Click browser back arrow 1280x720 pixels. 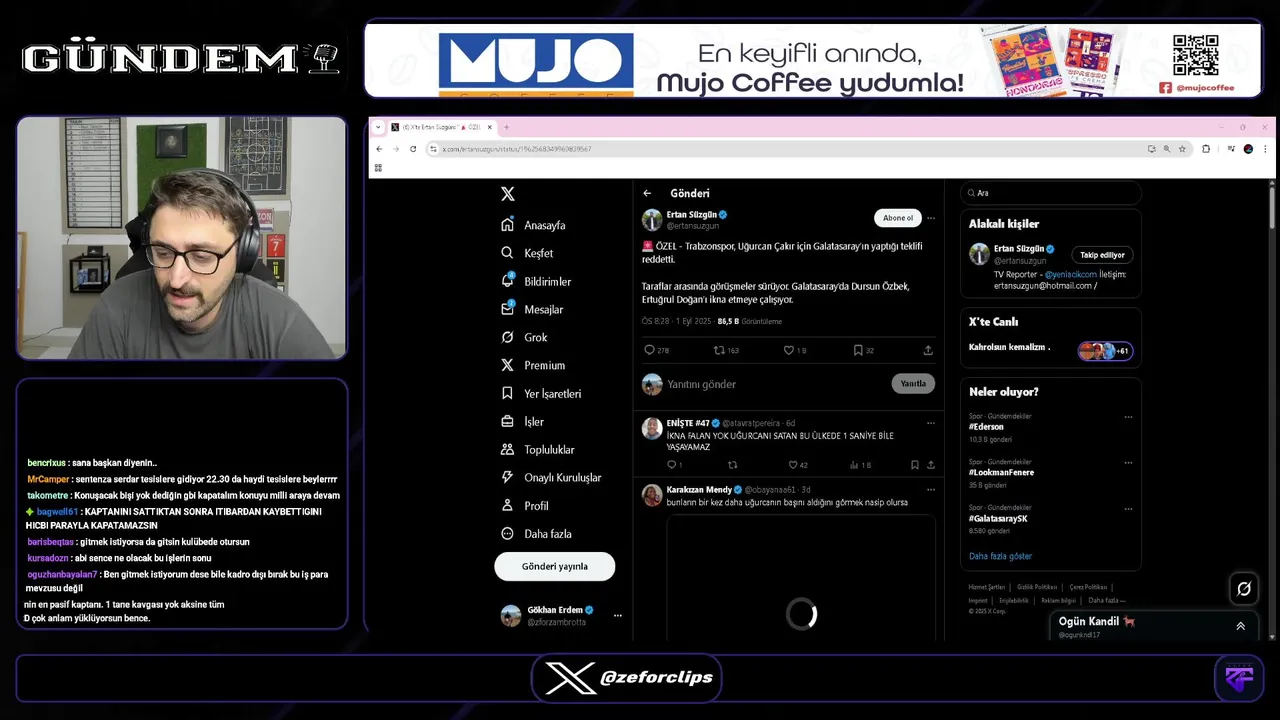[x=379, y=149]
